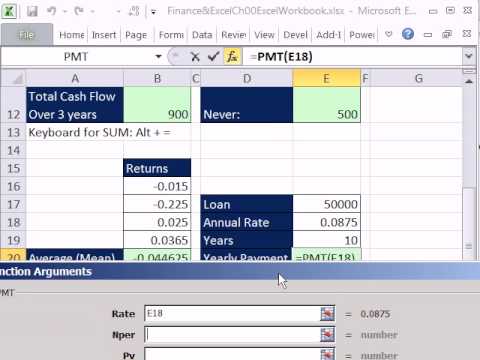
Task: Click the Insert Function fx icon
Action: point(232,57)
